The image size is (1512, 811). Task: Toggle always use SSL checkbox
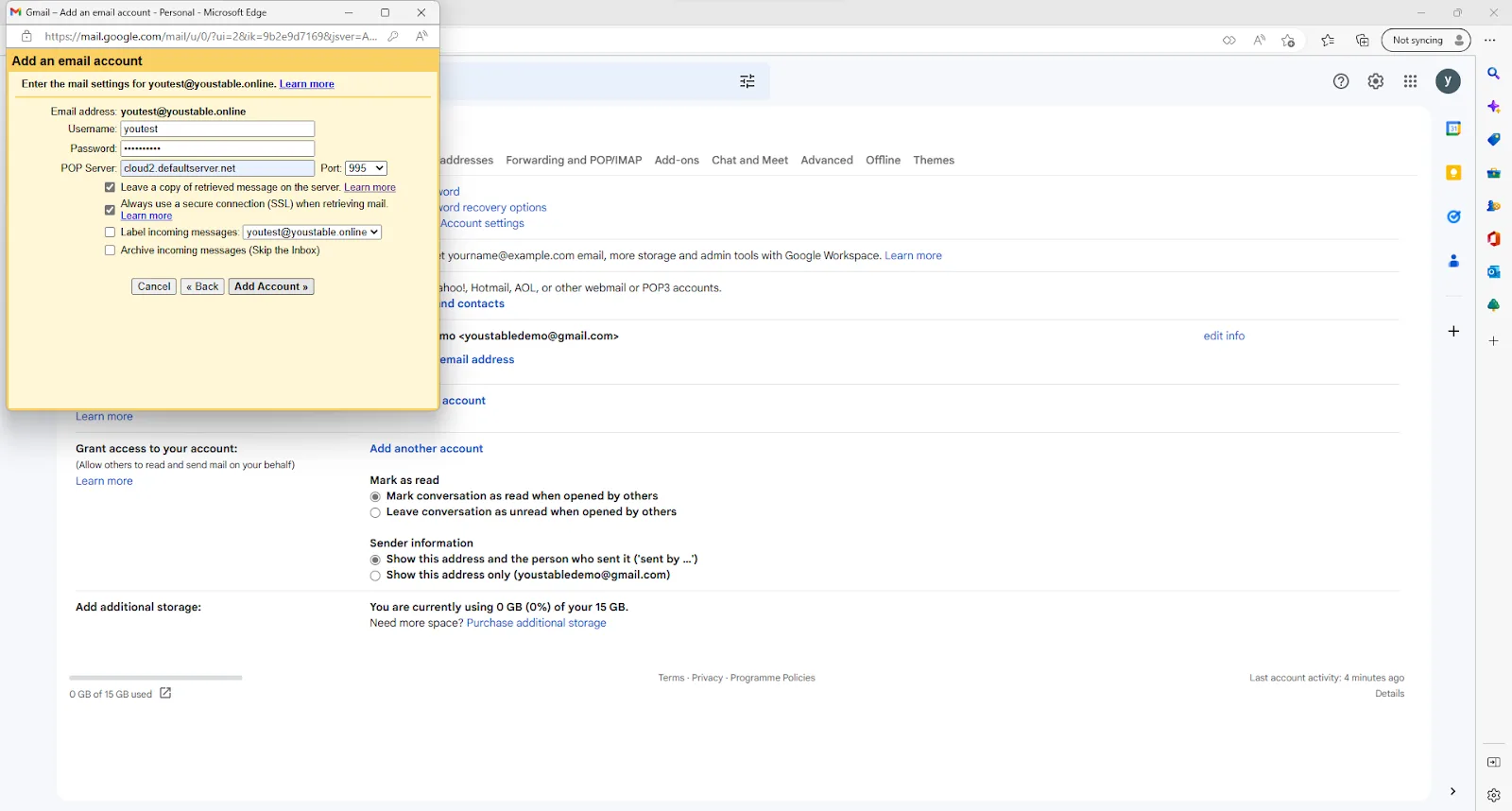110,210
